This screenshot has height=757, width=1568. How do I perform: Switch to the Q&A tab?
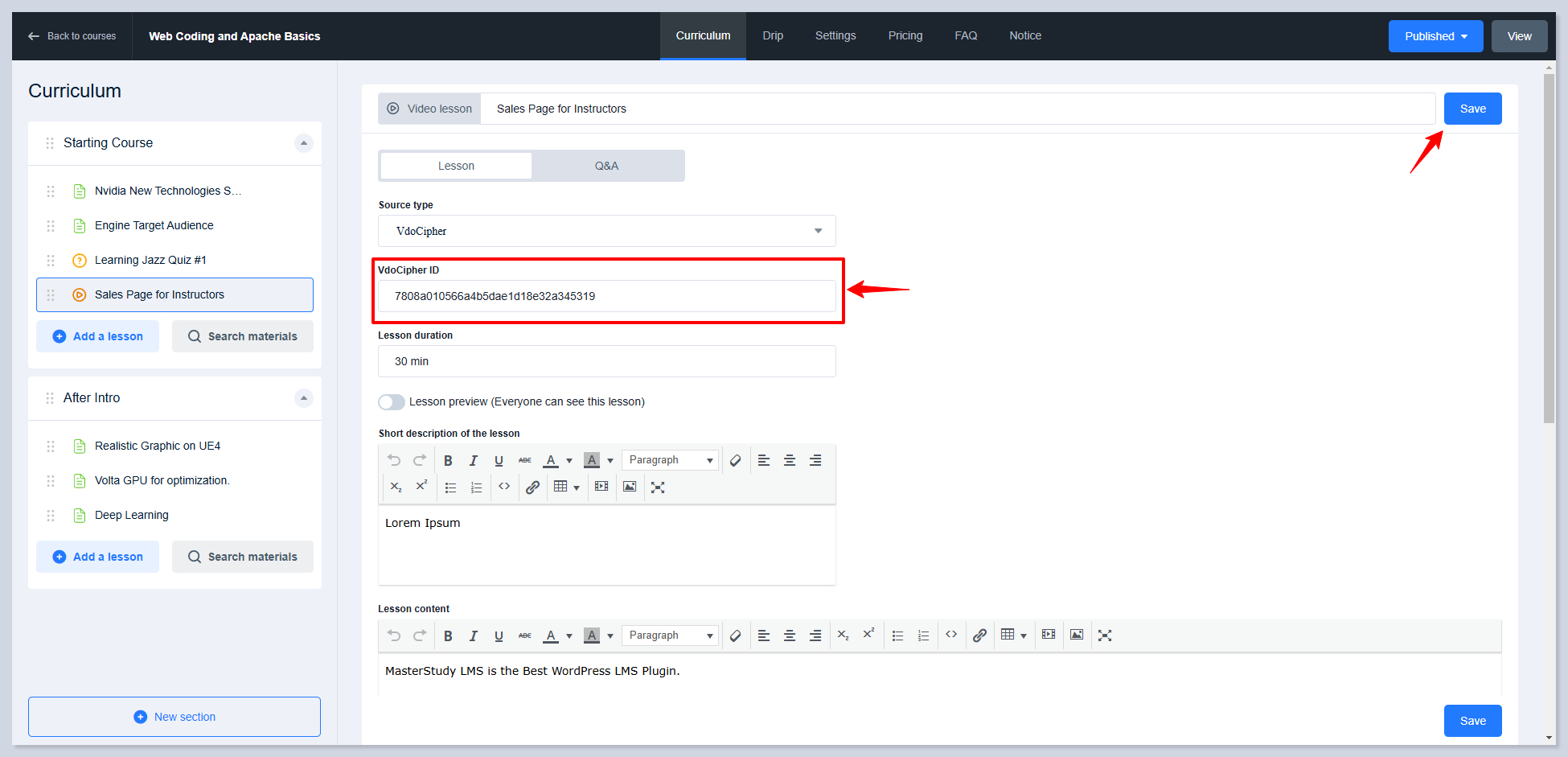606,166
